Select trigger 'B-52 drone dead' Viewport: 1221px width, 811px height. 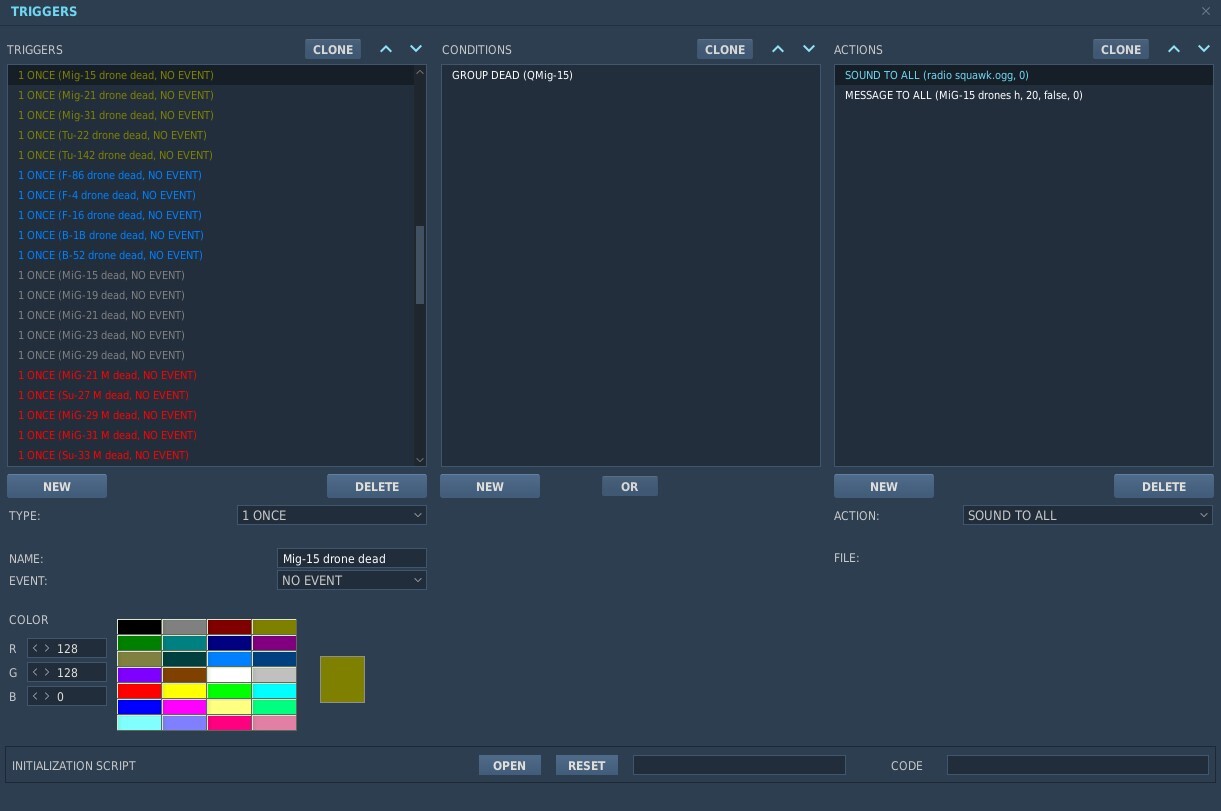click(210, 255)
